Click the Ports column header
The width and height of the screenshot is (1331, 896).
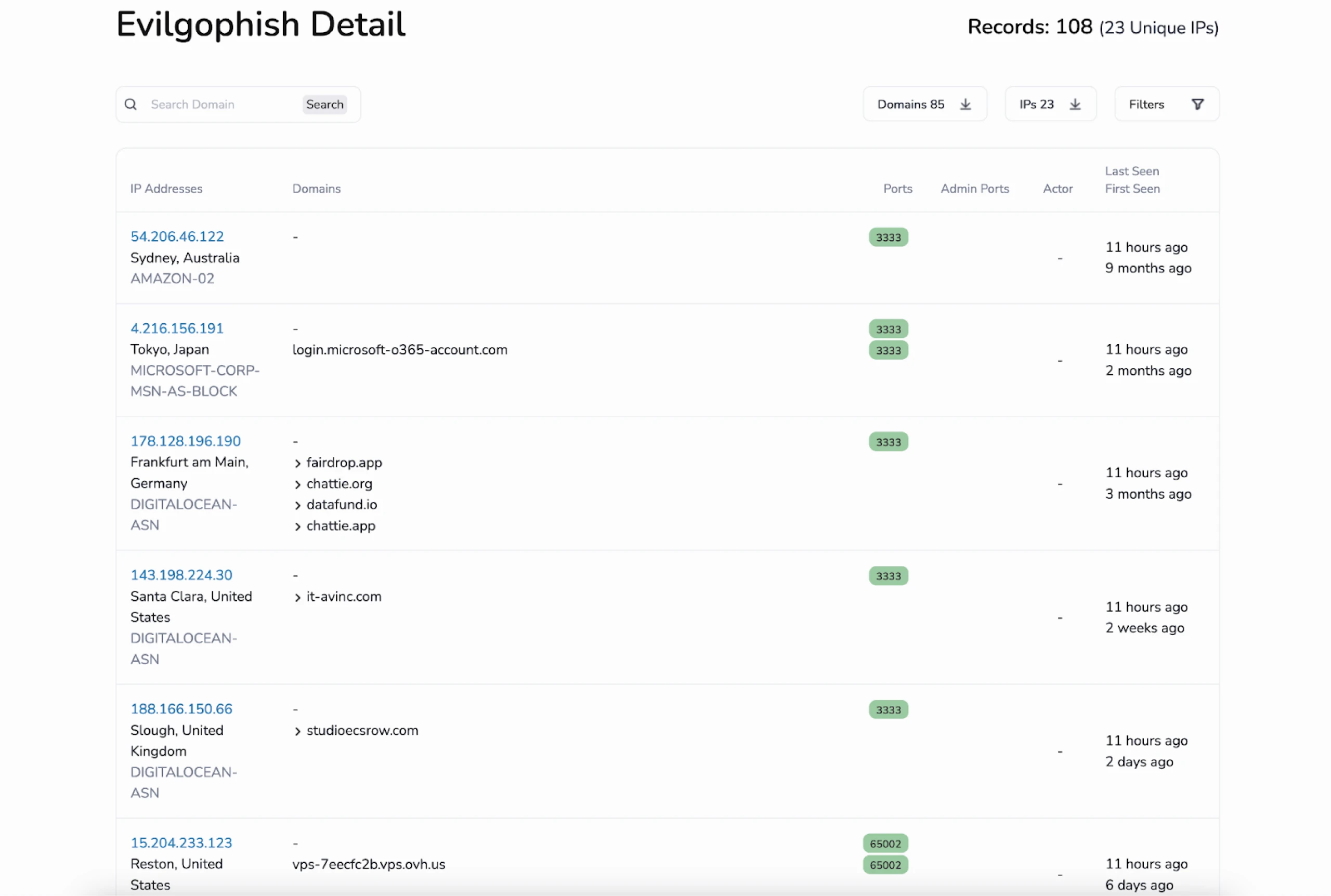tap(898, 189)
